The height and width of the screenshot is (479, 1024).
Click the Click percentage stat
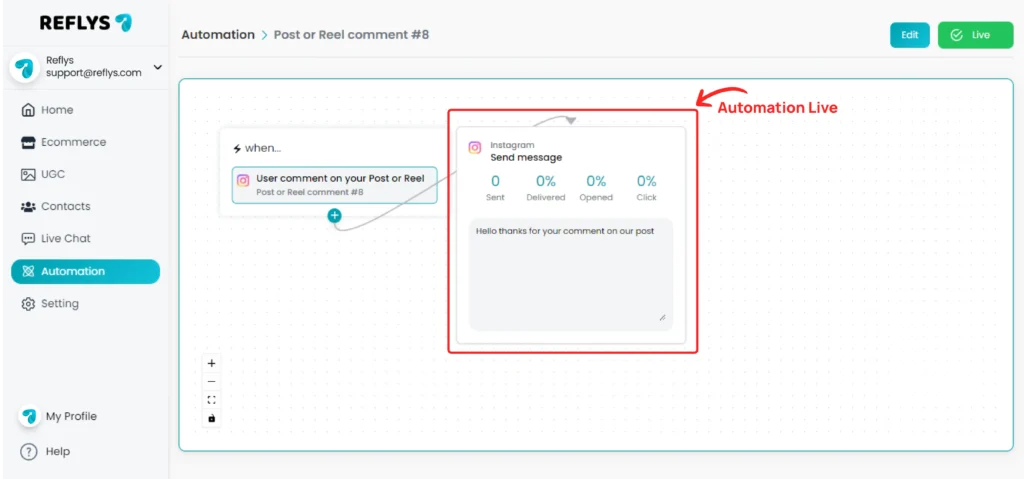pyautogui.click(x=647, y=187)
